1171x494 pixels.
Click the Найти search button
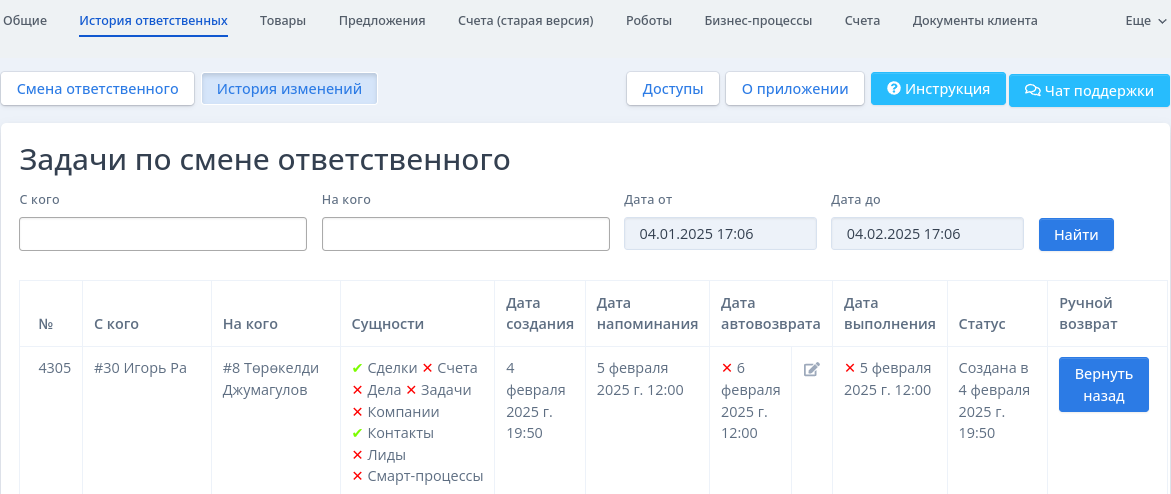[x=1076, y=235]
